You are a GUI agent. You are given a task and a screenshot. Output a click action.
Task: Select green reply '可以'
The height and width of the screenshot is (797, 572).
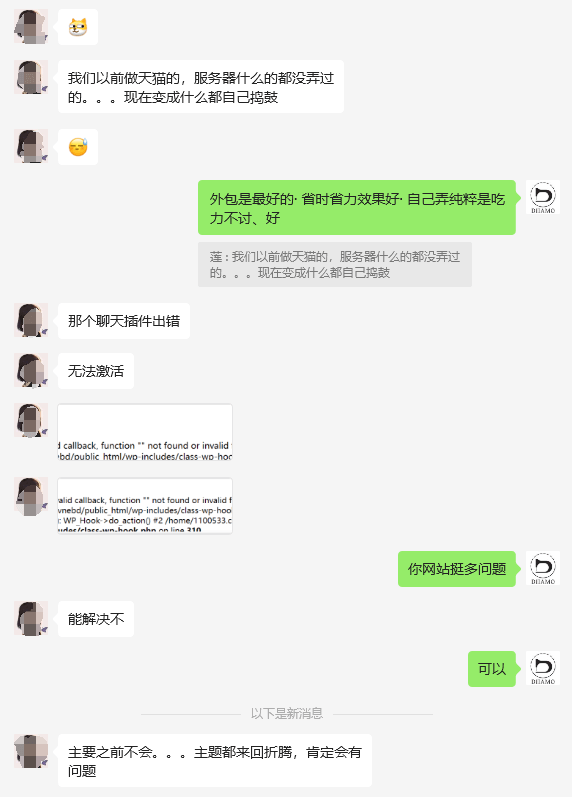tap(492, 669)
